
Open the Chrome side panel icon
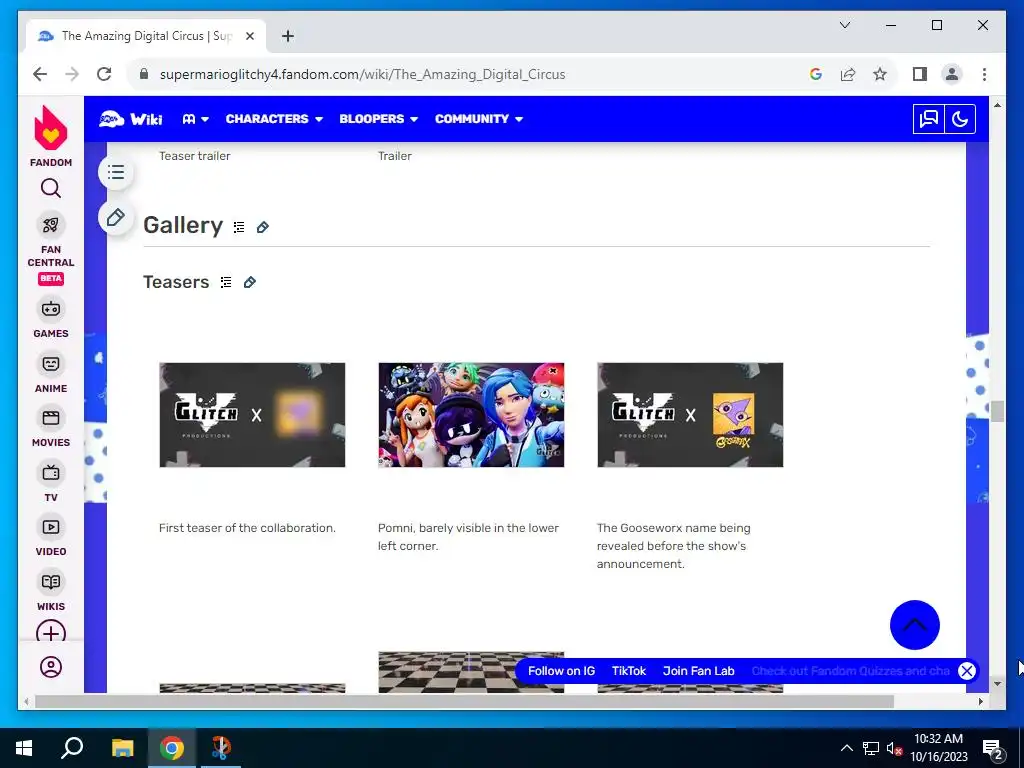920,74
